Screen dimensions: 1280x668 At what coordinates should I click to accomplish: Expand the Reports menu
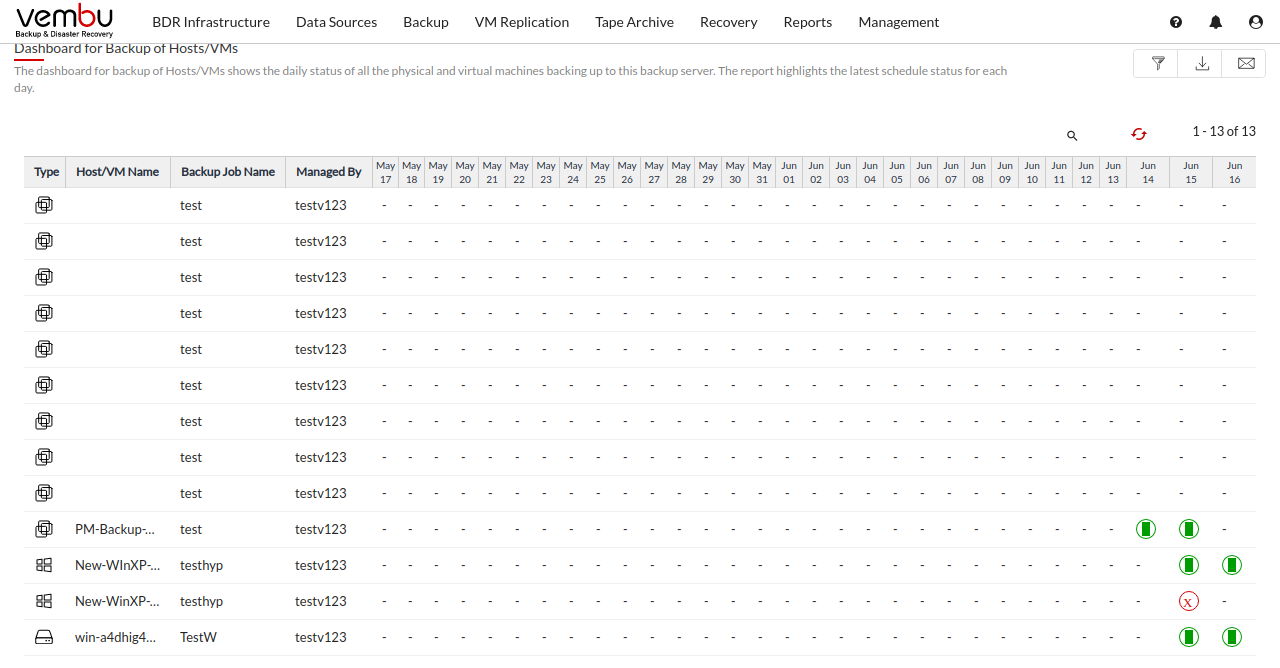click(x=807, y=22)
